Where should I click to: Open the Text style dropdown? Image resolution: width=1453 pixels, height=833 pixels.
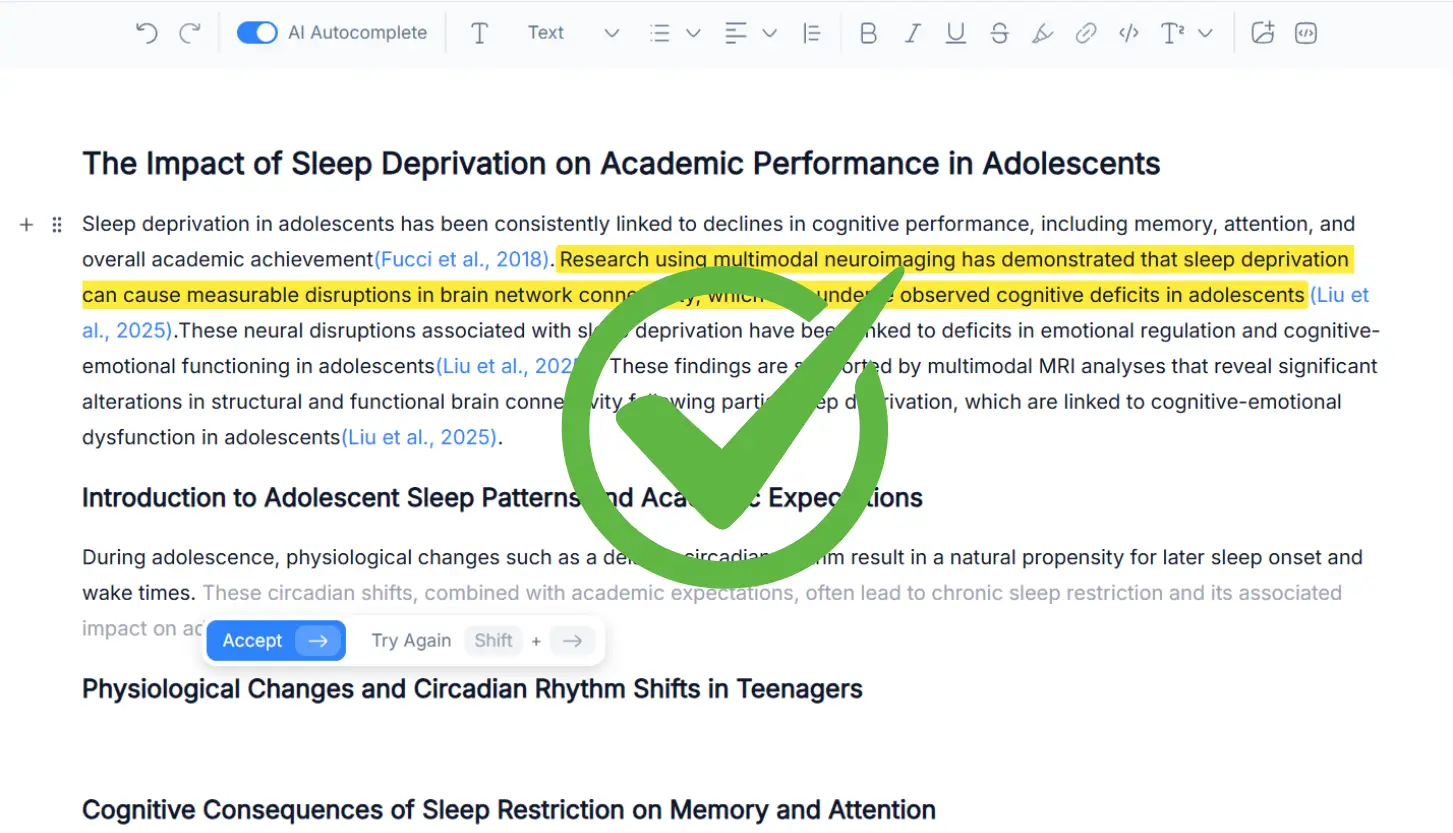pos(572,33)
